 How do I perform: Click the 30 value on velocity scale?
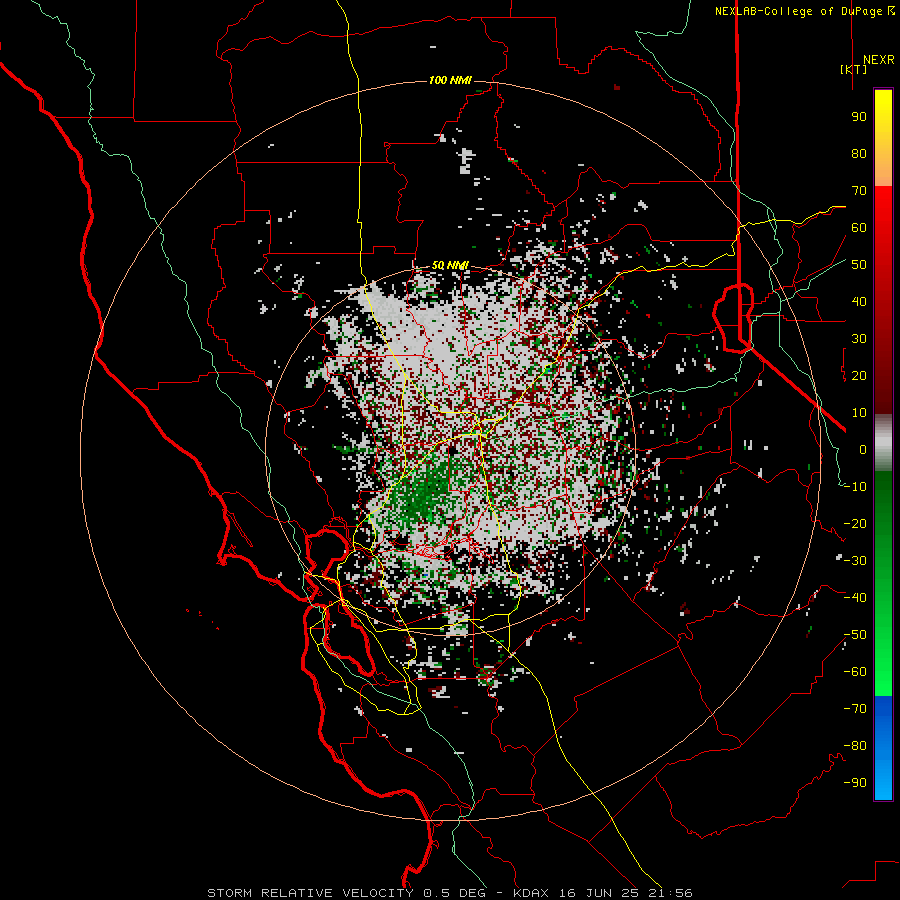pos(859,339)
